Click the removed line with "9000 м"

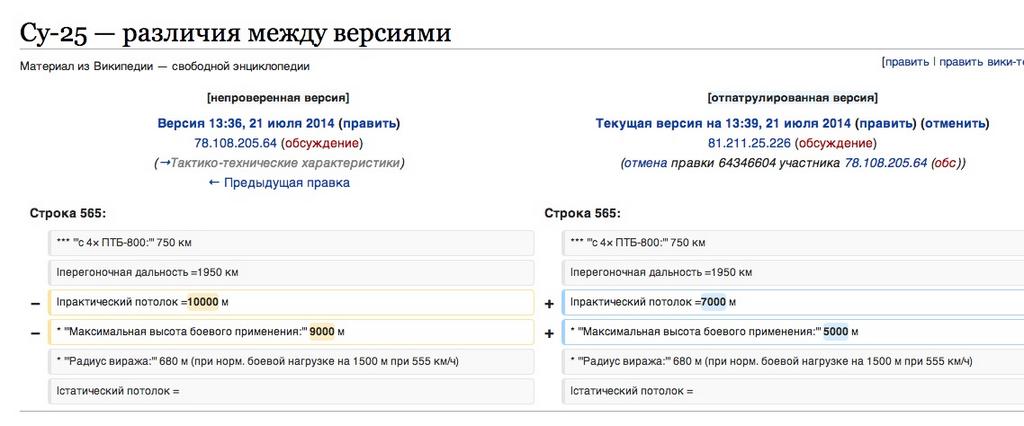tap(290, 332)
